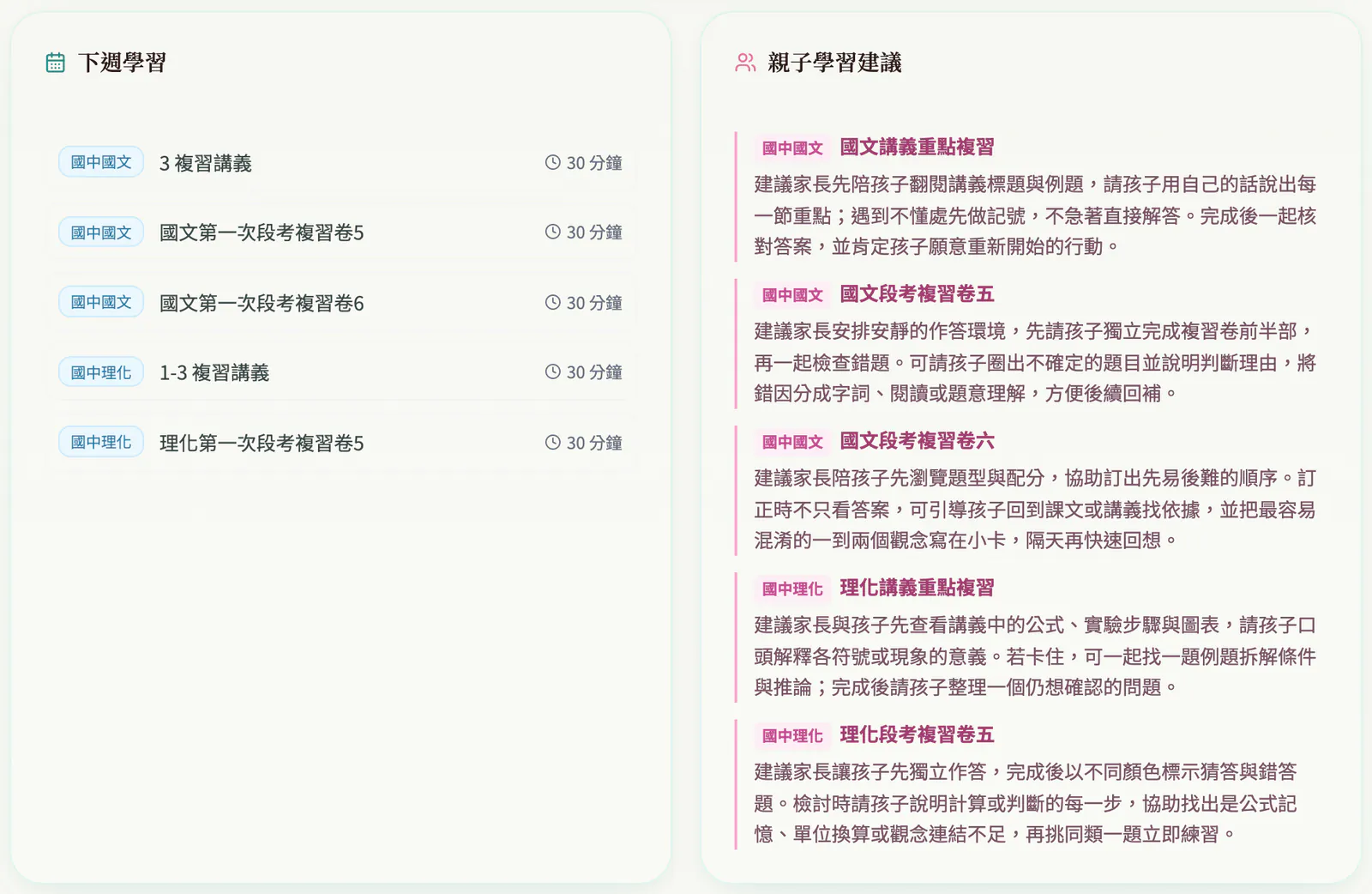Click the 30 分鐘 duration for 1-3 複習講義

594,371
